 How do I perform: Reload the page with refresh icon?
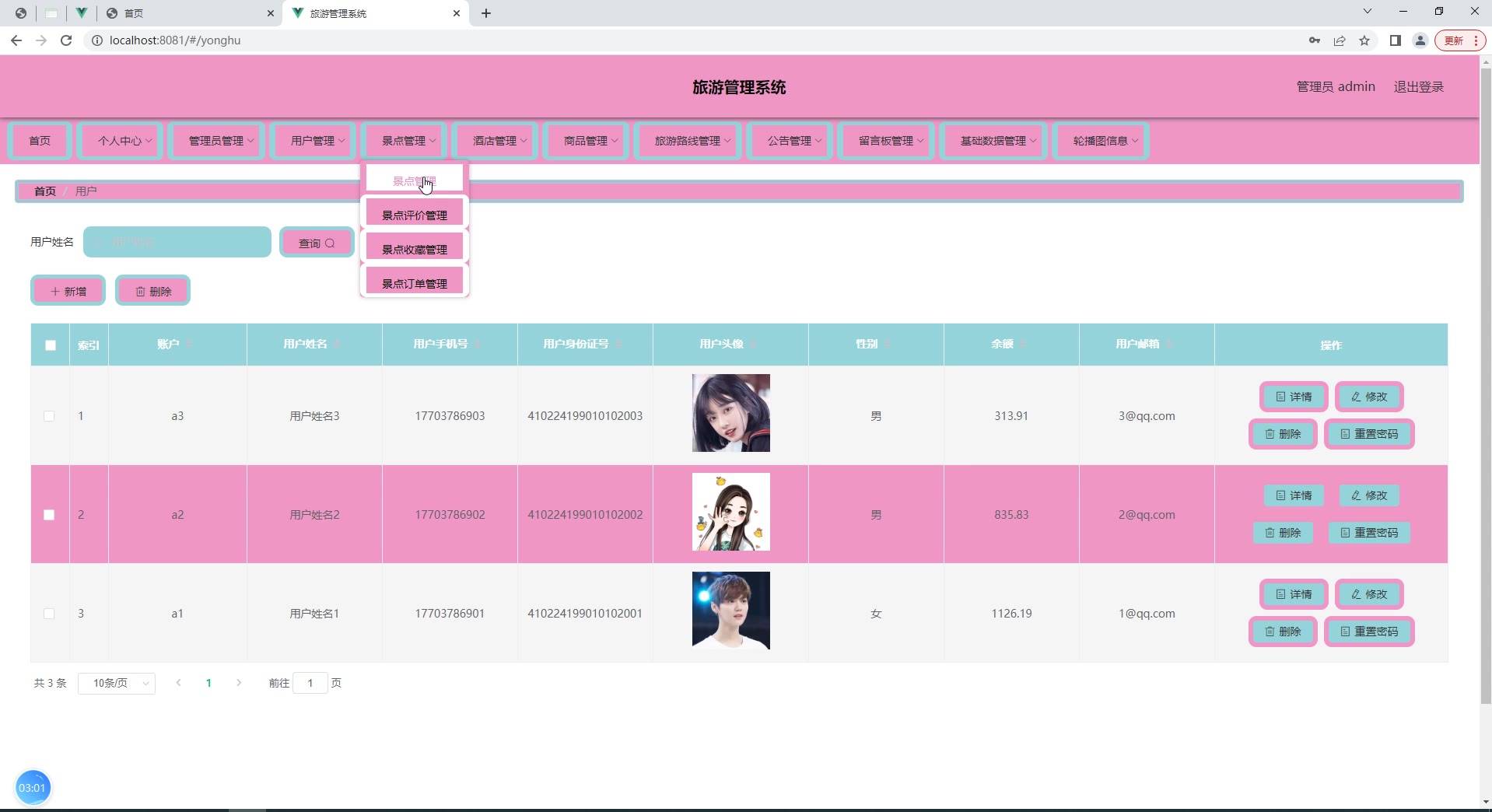click(x=66, y=40)
